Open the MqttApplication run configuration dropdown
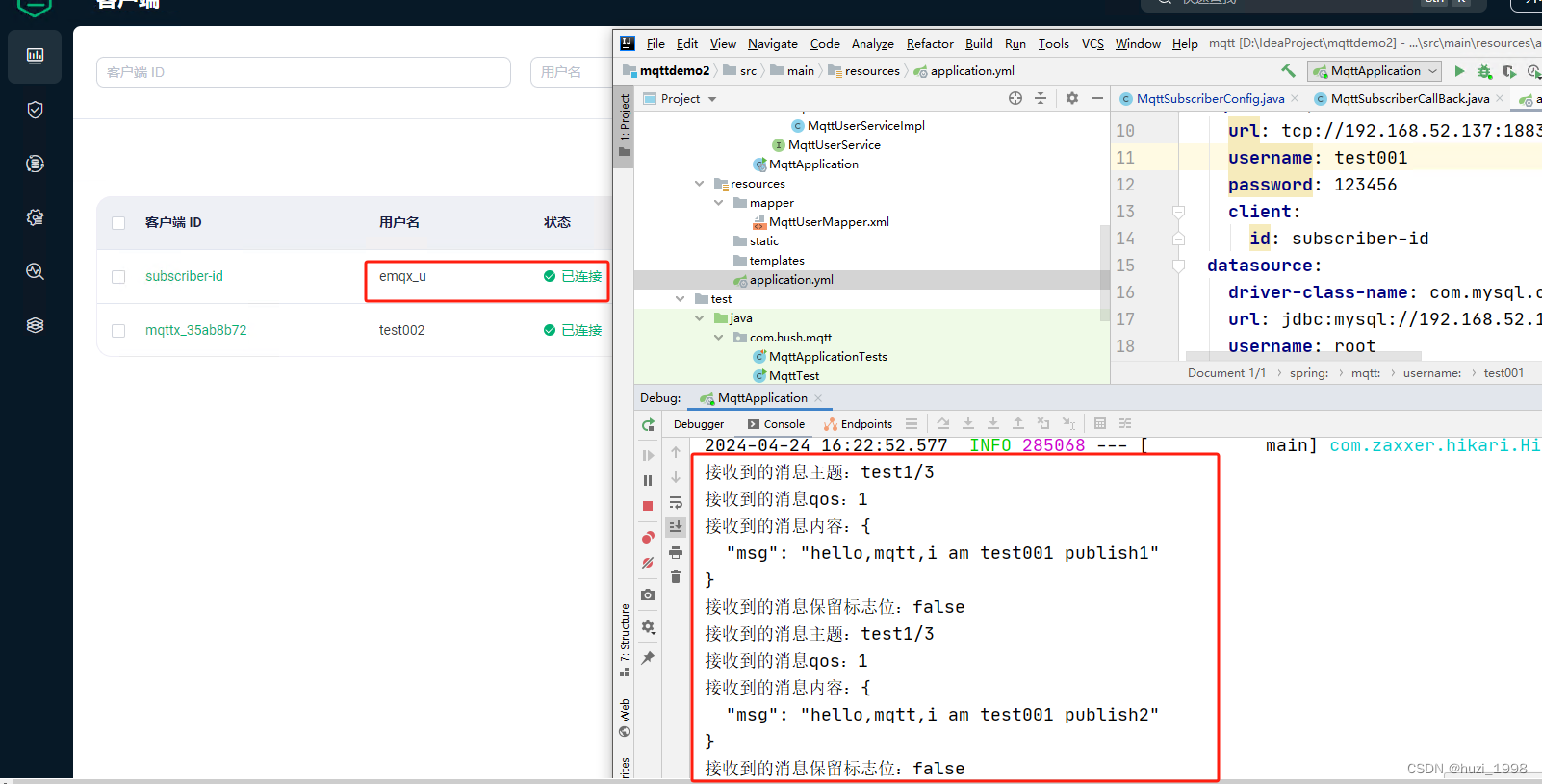The height and width of the screenshot is (784, 1542). pos(1375,71)
